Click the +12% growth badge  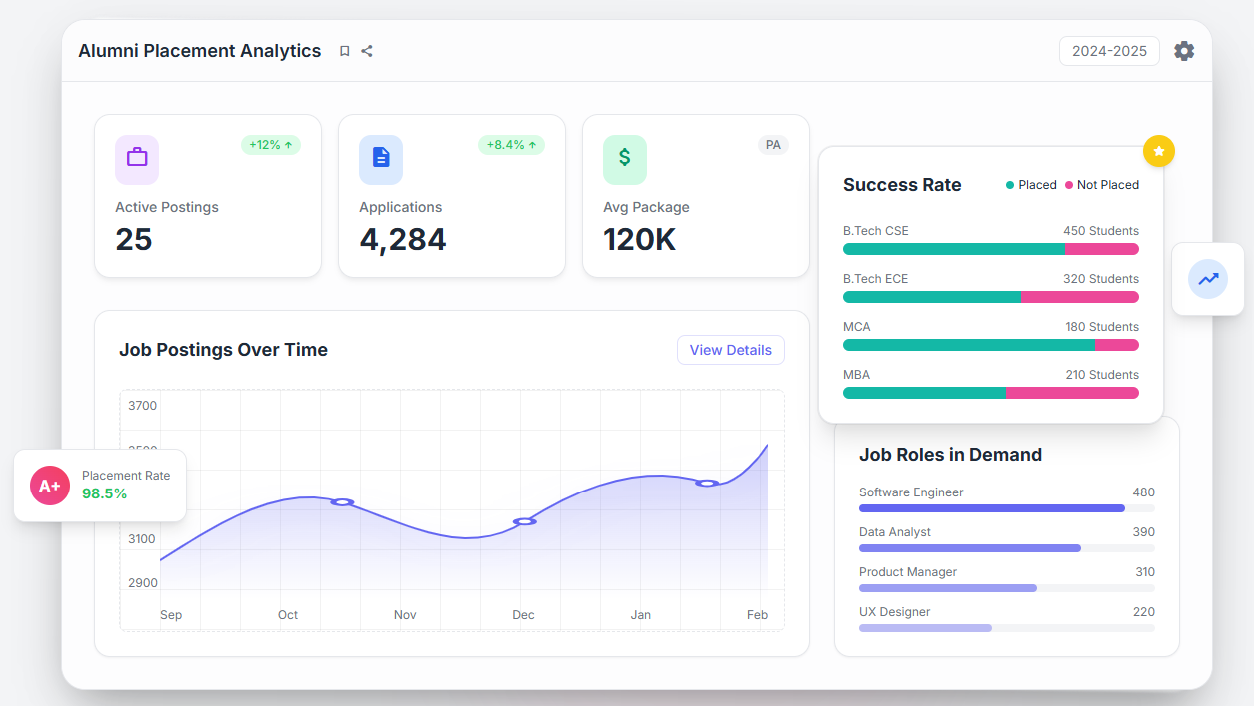[x=271, y=145]
